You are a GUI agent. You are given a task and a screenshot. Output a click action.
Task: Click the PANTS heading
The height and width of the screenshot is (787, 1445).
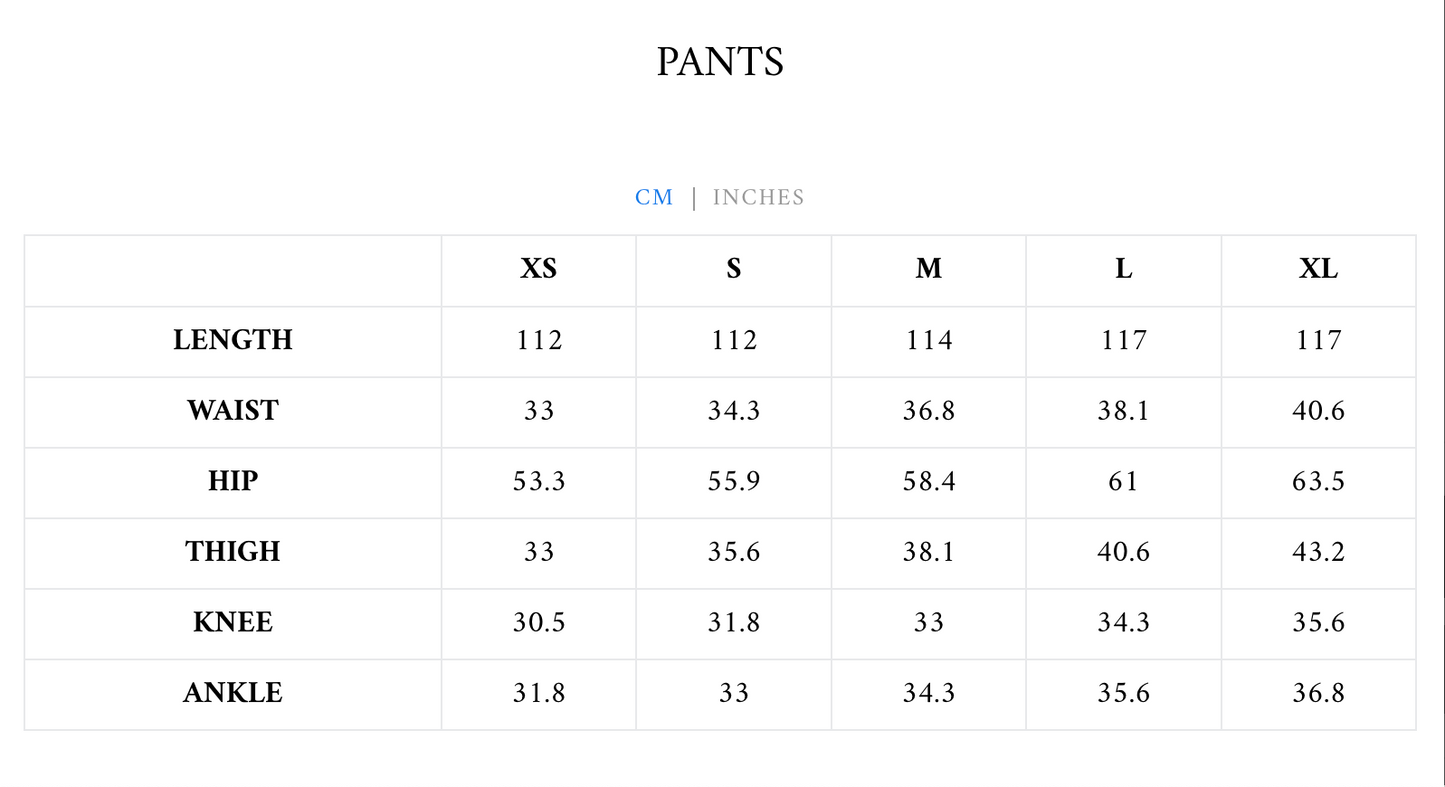click(x=720, y=62)
